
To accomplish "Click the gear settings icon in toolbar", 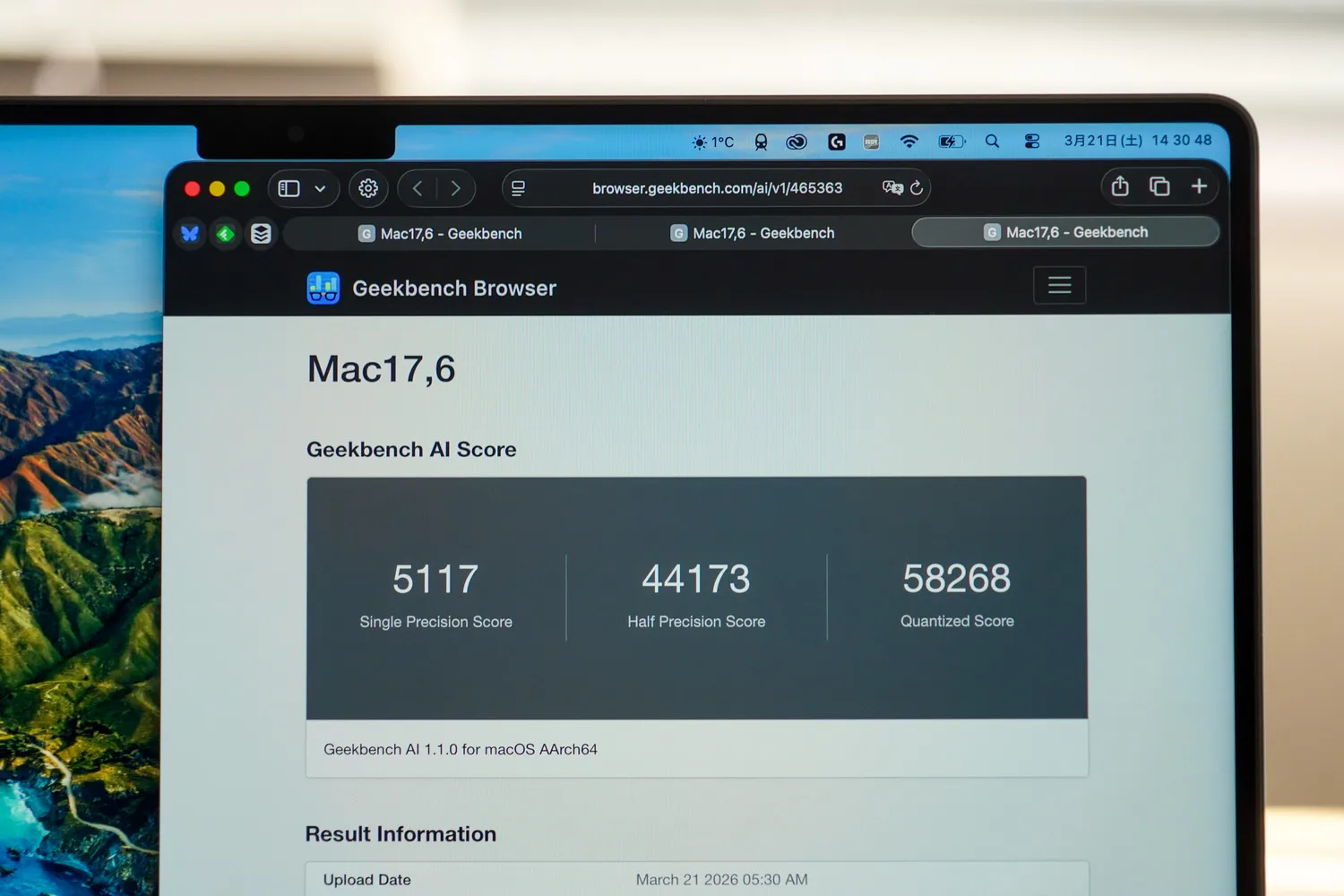I will (x=368, y=188).
